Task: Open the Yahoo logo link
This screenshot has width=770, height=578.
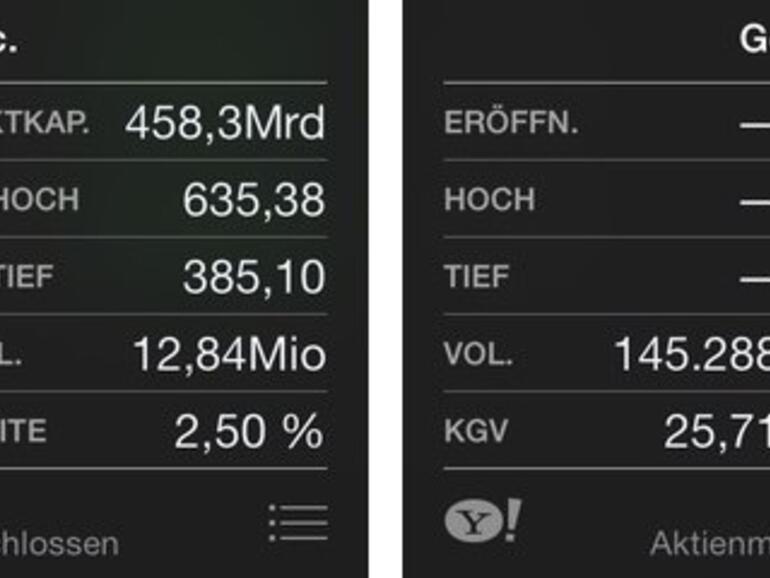Action: [482, 521]
